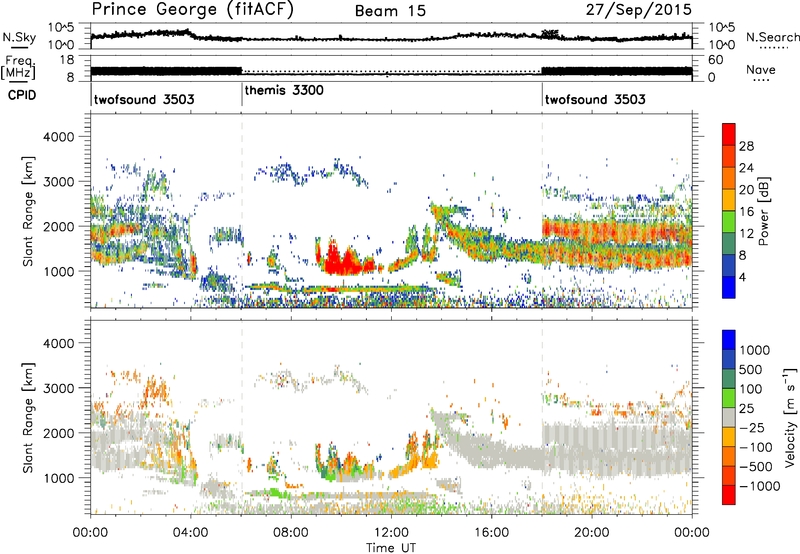Click the '18' tick on the frequency axis

[x=66, y=60]
